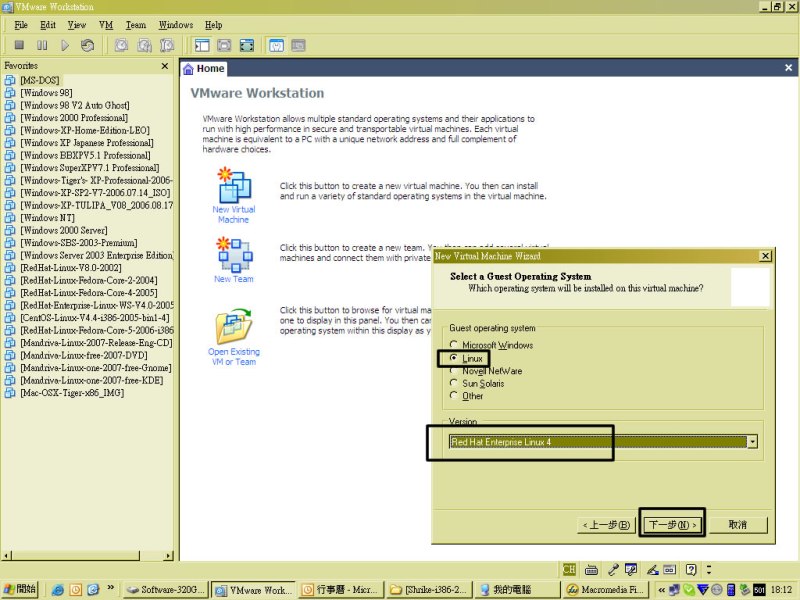The image size is (800, 600).
Task: Select the Linux radio button
Action: point(453,358)
